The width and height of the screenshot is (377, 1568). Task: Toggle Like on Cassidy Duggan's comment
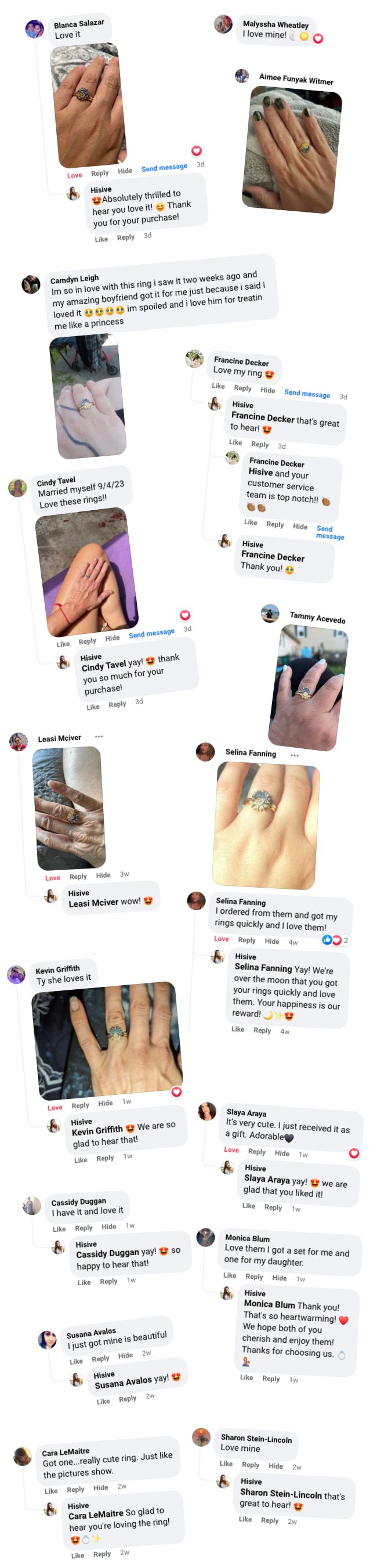click(x=59, y=1228)
